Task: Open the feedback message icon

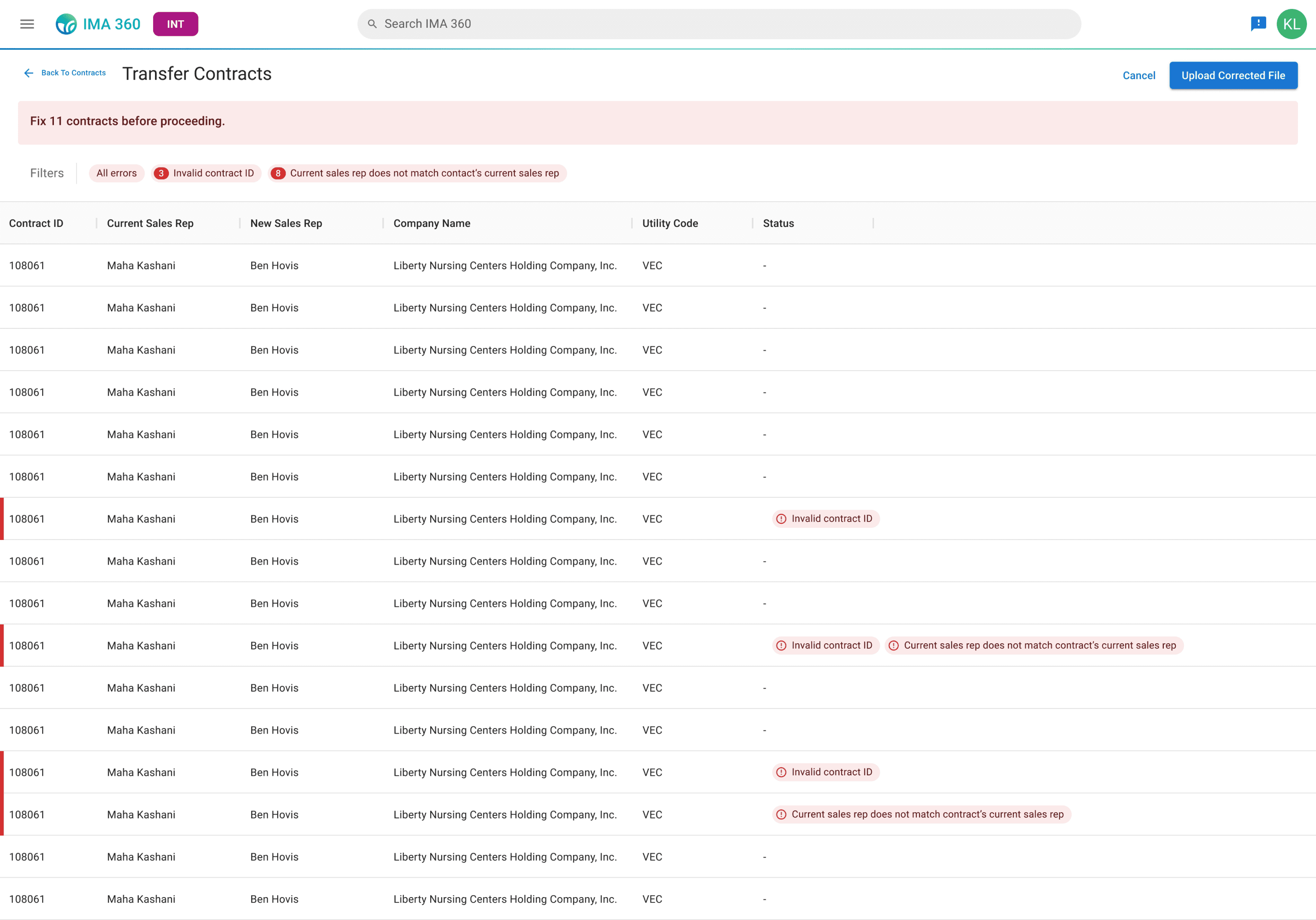Action: [x=1258, y=24]
